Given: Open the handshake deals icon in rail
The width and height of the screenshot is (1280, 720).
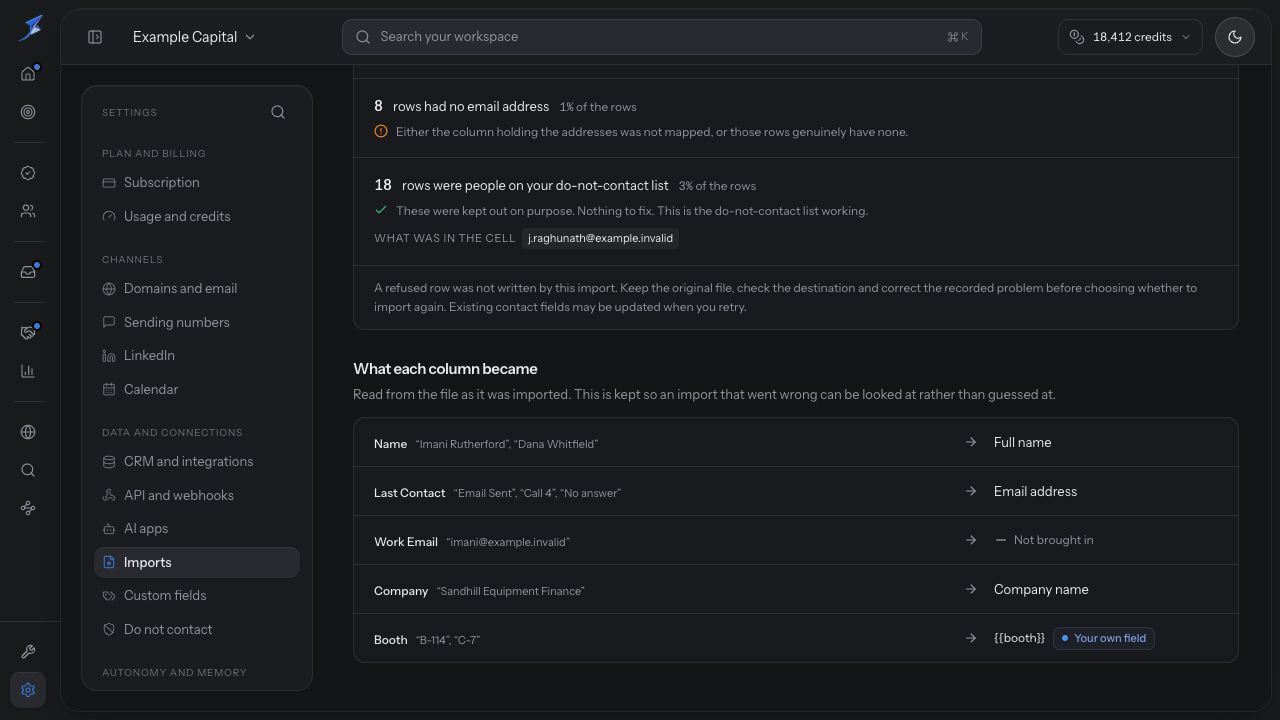Looking at the screenshot, I should coord(28,333).
